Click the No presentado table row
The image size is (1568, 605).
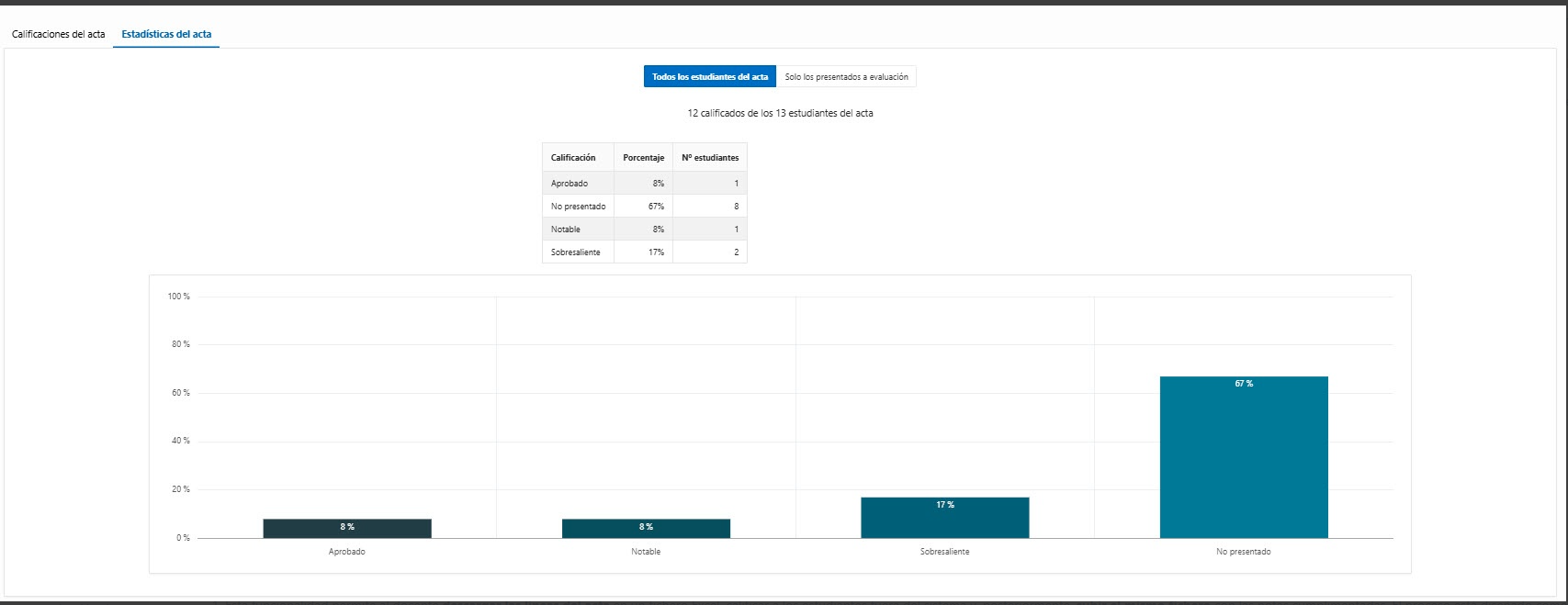645,207
